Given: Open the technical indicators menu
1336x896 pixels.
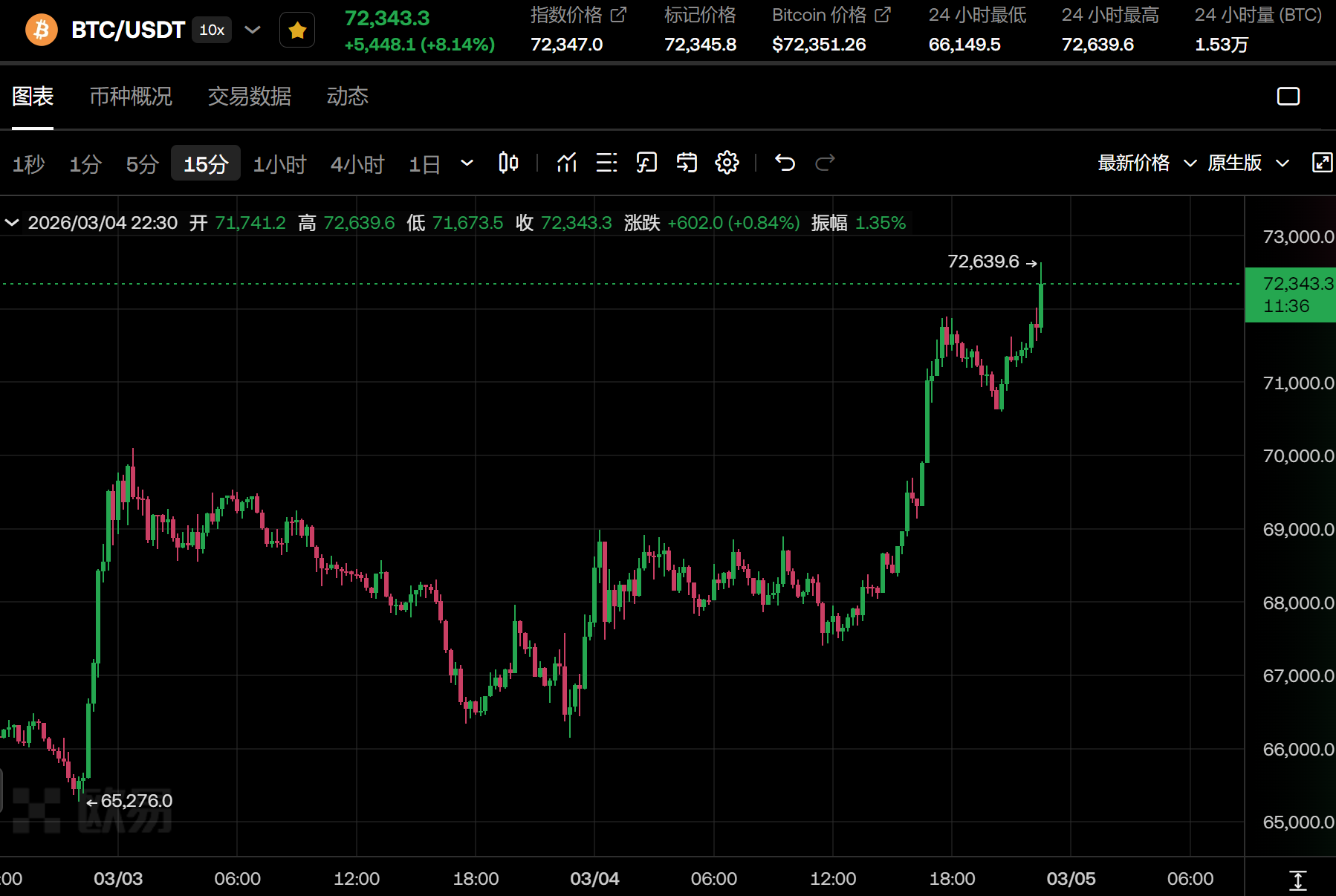Looking at the screenshot, I should tap(567, 163).
